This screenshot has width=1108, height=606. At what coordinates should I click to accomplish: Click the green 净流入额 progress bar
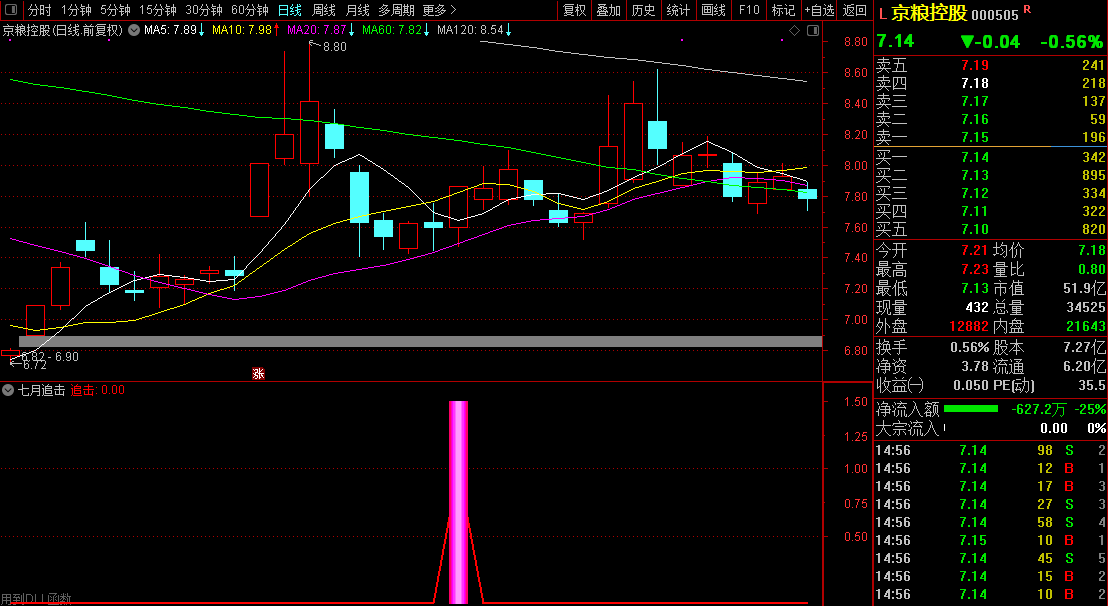tap(971, 409)
